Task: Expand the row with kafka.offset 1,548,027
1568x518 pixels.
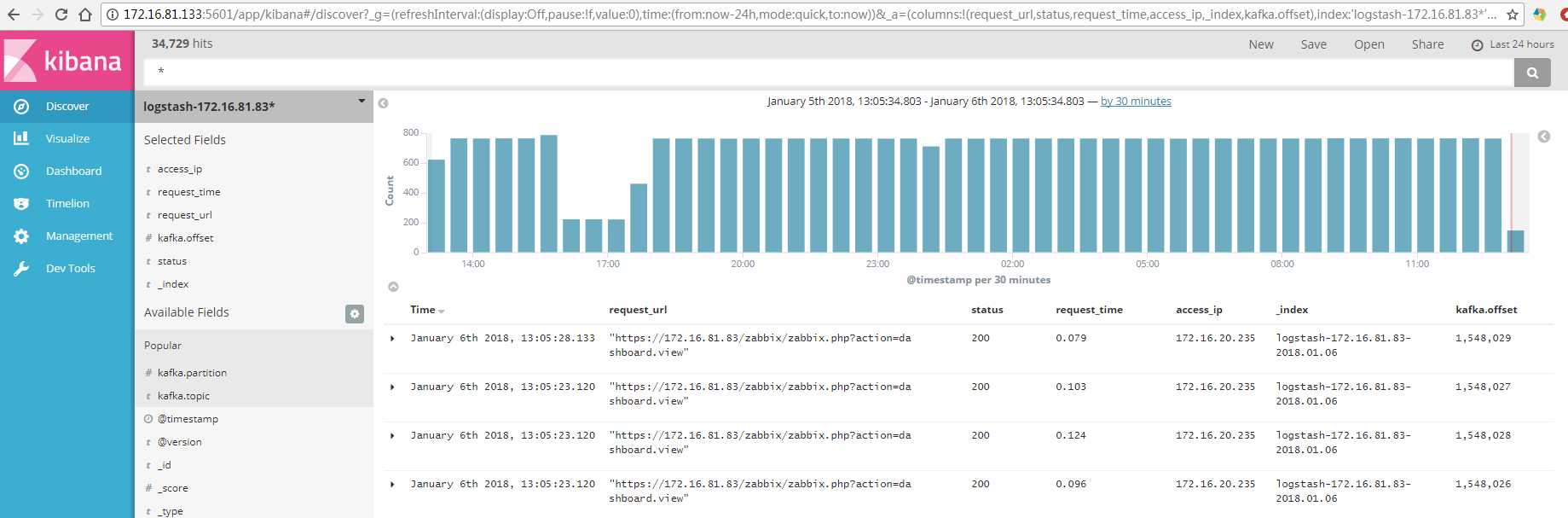Action: click(x=392, y=387)
